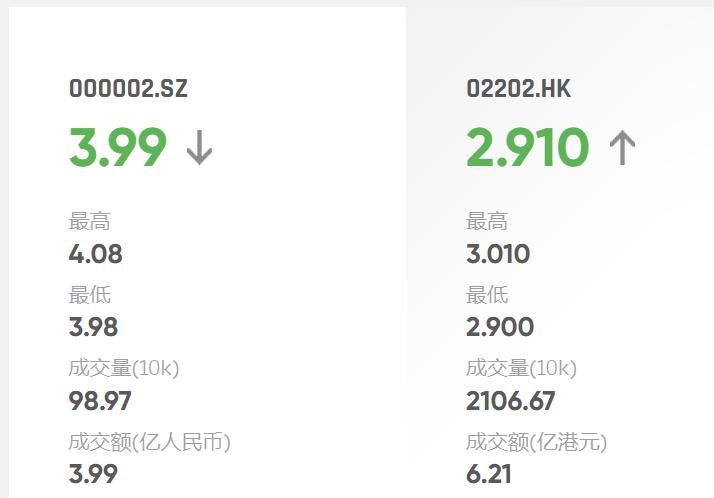This screenshot has width=714, height=498.
Task: Click the 最低 label under 02202.HK
Action: point(487,295)
